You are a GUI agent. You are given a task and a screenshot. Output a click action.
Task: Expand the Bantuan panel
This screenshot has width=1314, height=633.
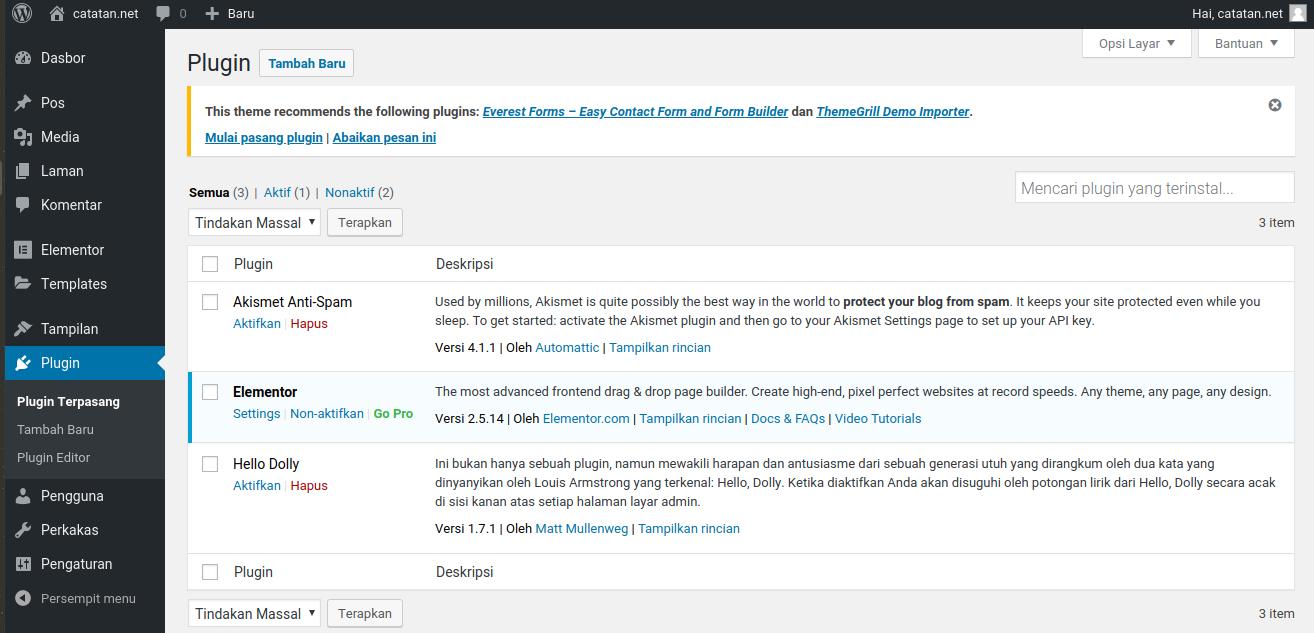[1245, 43]
